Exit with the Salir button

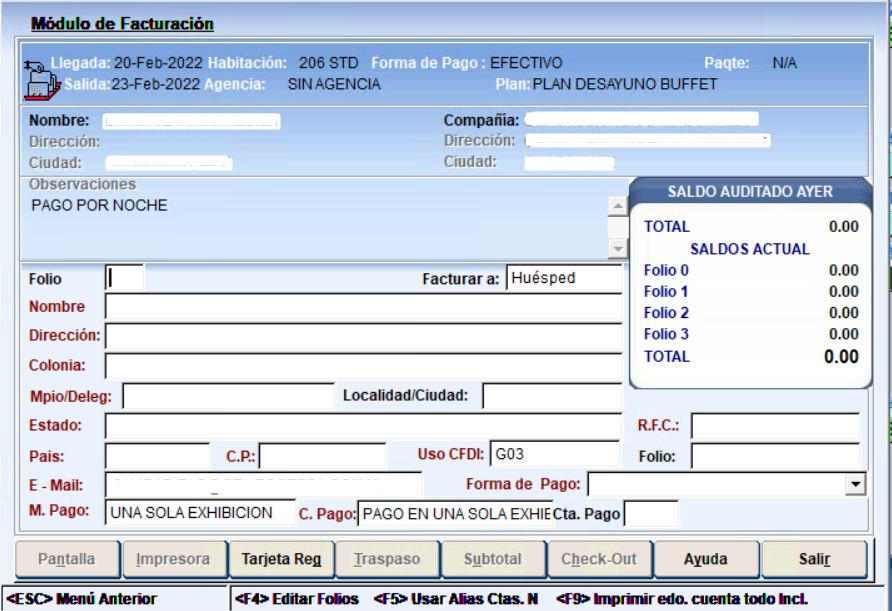click(814, 559)
